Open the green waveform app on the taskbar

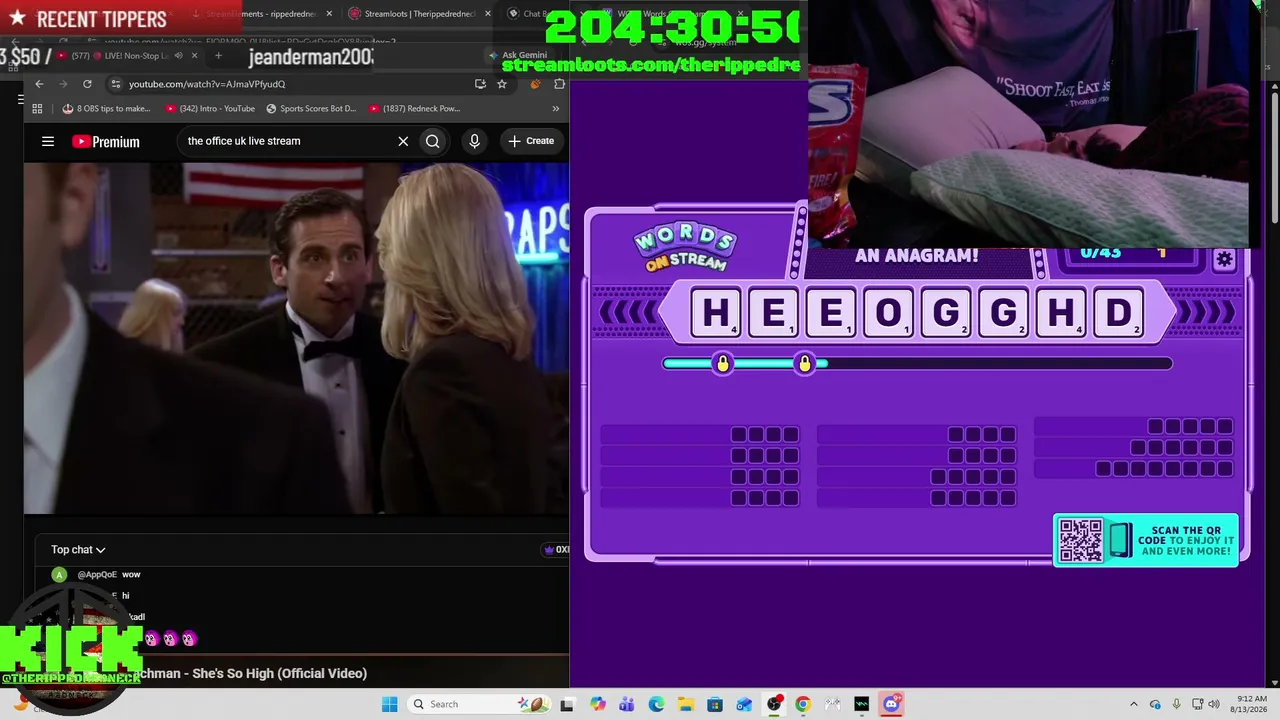click(x=862, y=704)
